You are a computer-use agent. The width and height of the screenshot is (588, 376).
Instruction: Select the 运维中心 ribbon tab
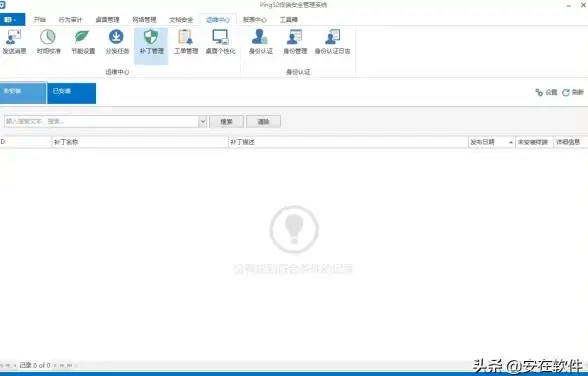218,19
